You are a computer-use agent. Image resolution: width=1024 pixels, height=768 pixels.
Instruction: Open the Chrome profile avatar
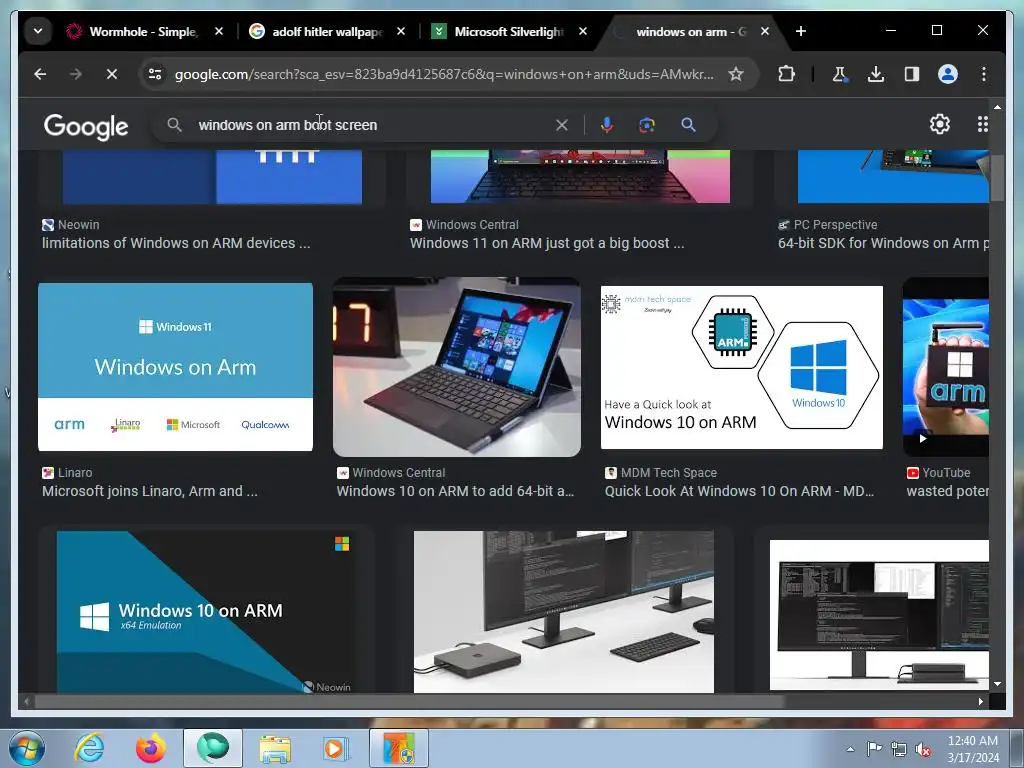[948, 74]
